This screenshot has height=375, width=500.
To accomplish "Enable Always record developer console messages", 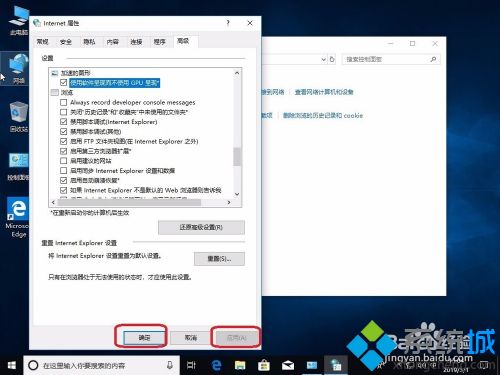I will coord(64,102).
